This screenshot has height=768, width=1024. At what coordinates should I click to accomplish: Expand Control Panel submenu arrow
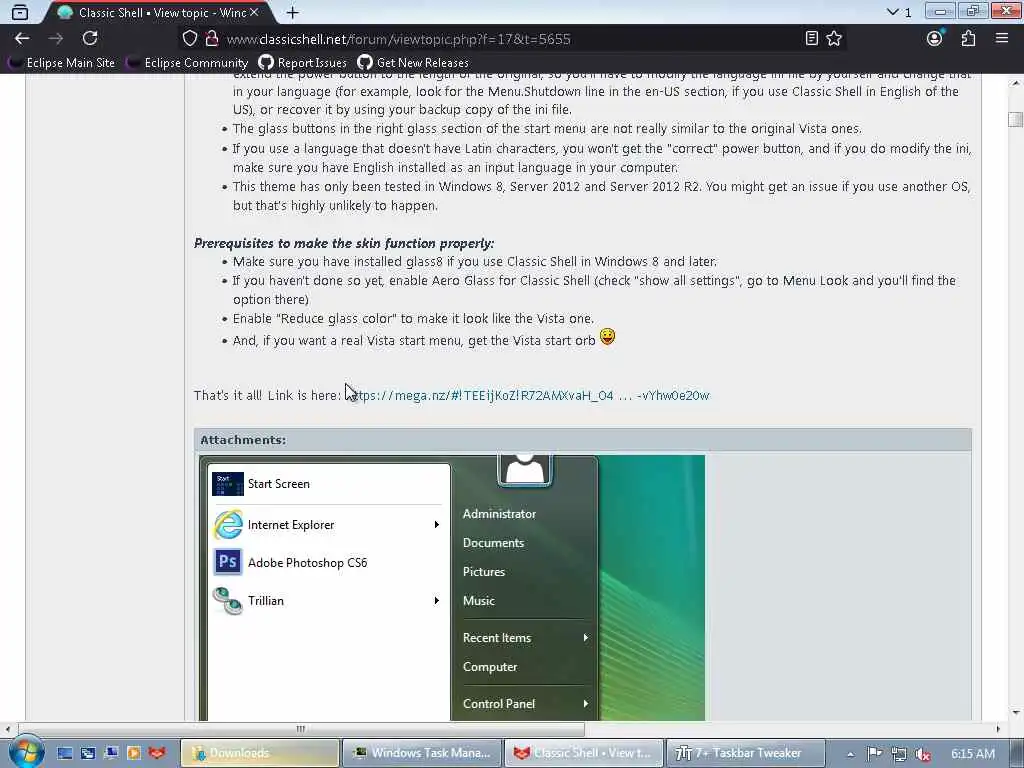586,703
